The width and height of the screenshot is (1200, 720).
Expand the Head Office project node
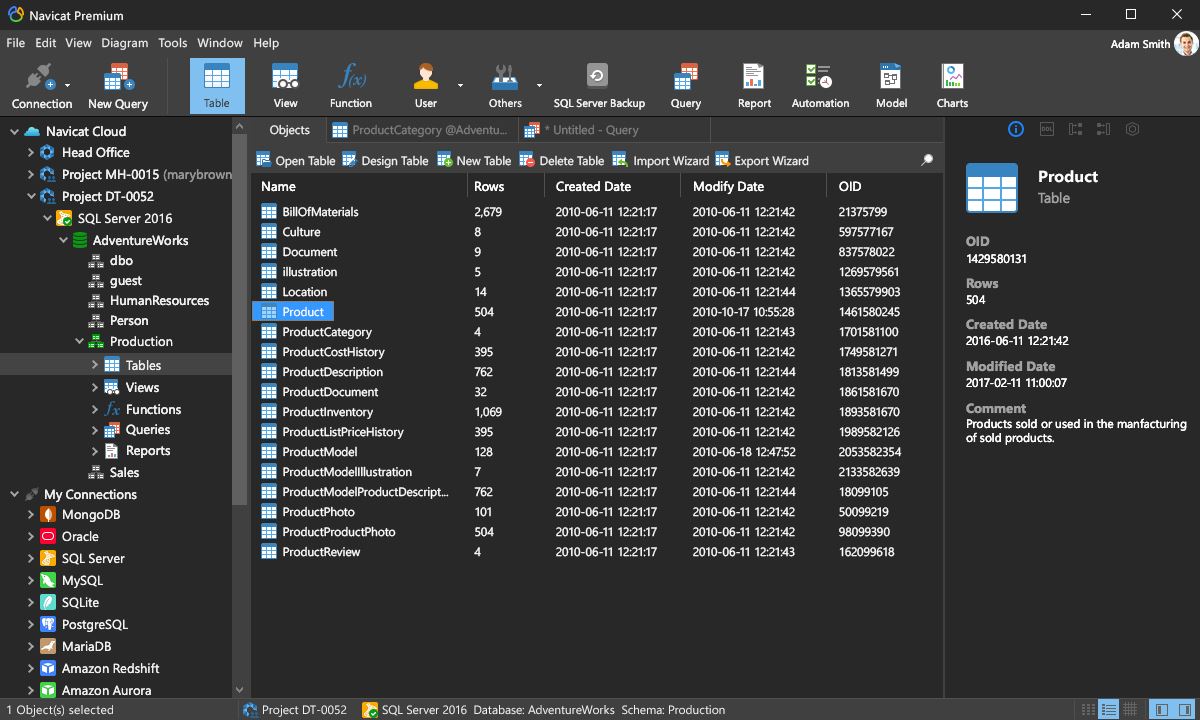click(31, 153)
